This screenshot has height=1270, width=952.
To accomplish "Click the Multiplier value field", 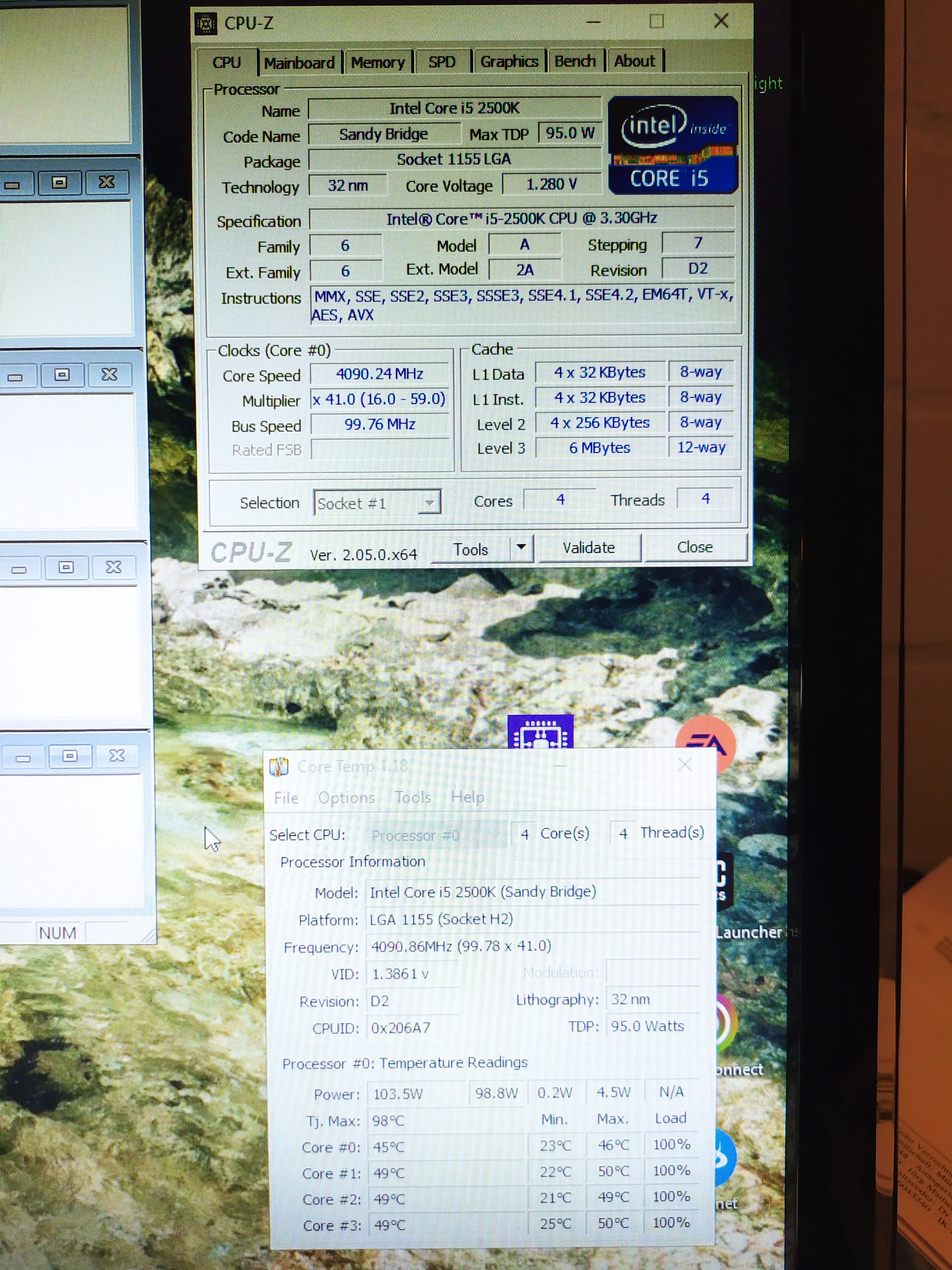I will tap(379, 399).
